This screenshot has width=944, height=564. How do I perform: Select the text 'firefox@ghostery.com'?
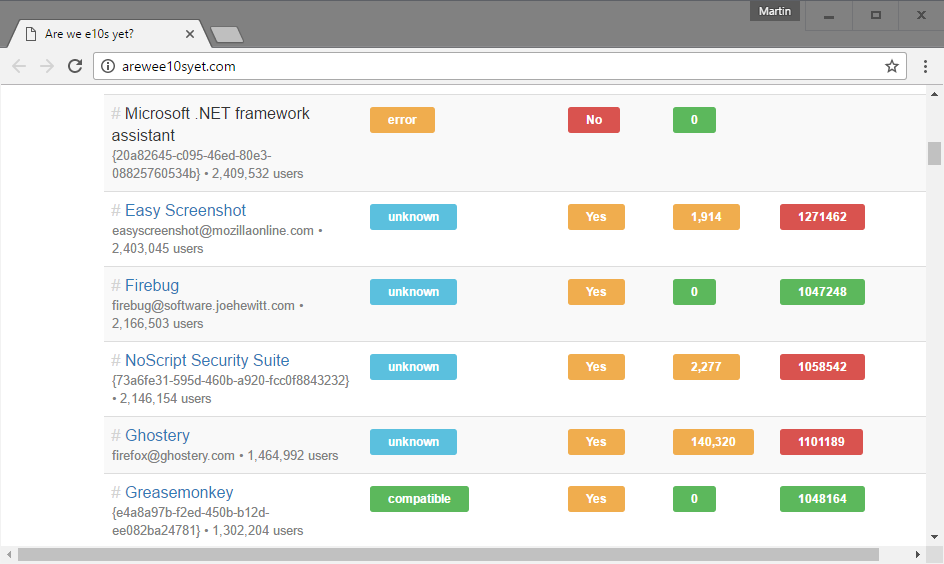[x=173, y=456]
